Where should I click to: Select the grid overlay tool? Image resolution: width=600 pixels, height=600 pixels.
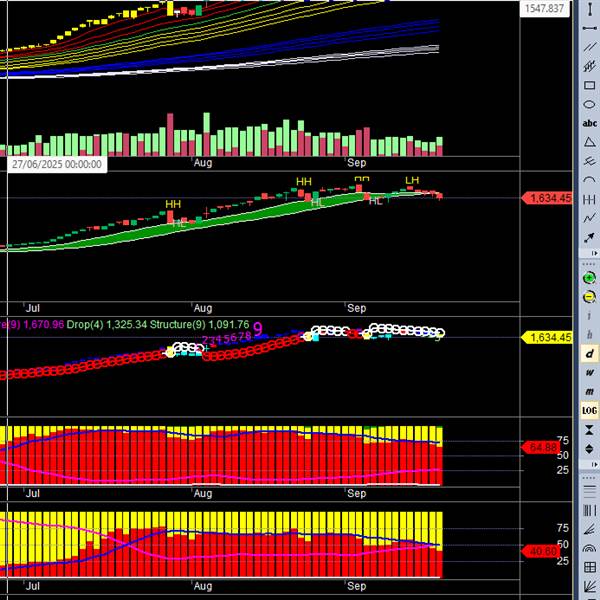click(589, 567)
